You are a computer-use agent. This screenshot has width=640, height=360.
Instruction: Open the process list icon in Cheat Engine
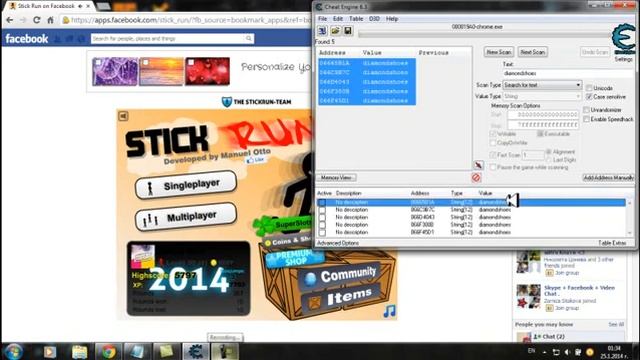(x=322, y=31)
